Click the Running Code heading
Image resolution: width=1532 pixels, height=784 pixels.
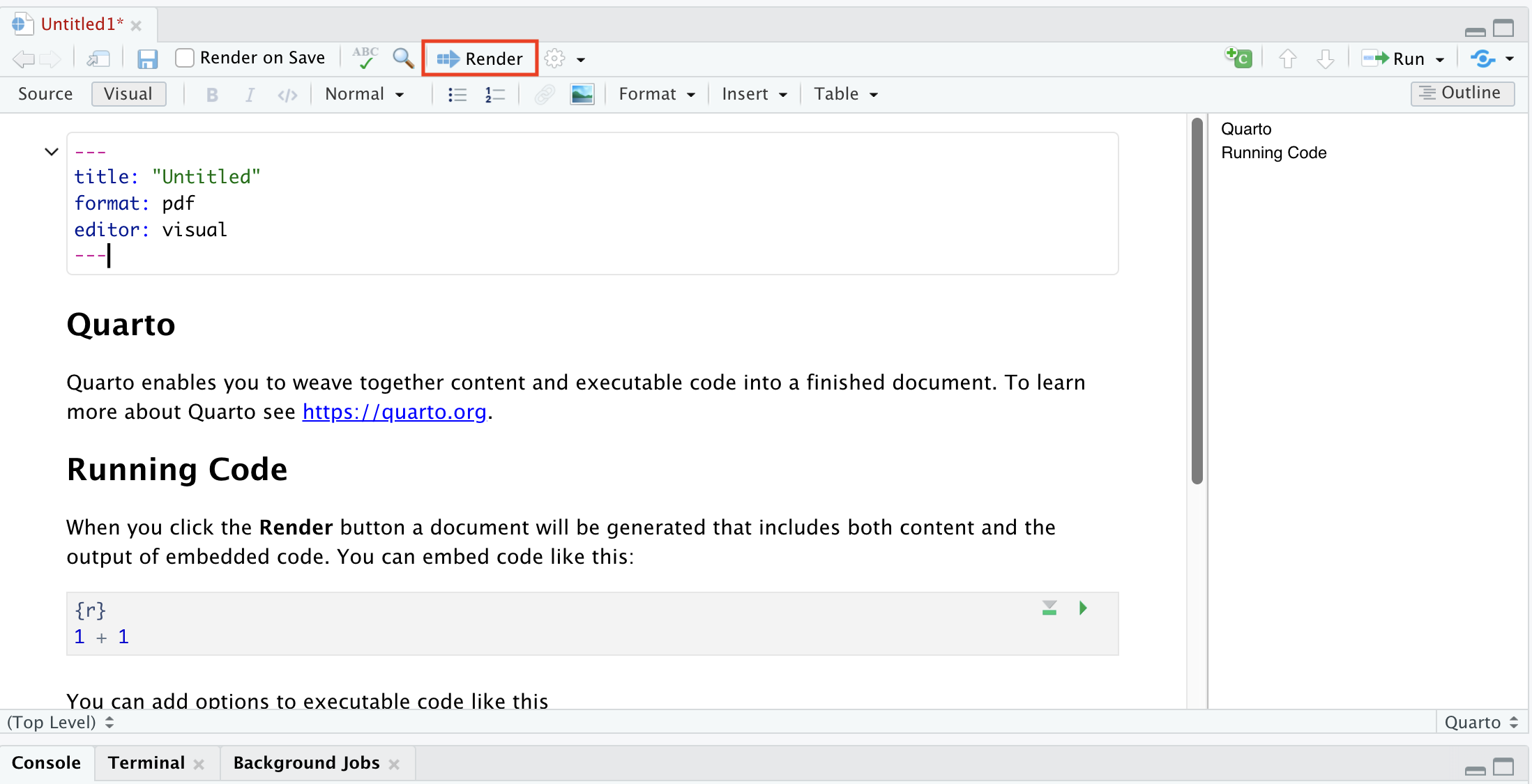177,470
